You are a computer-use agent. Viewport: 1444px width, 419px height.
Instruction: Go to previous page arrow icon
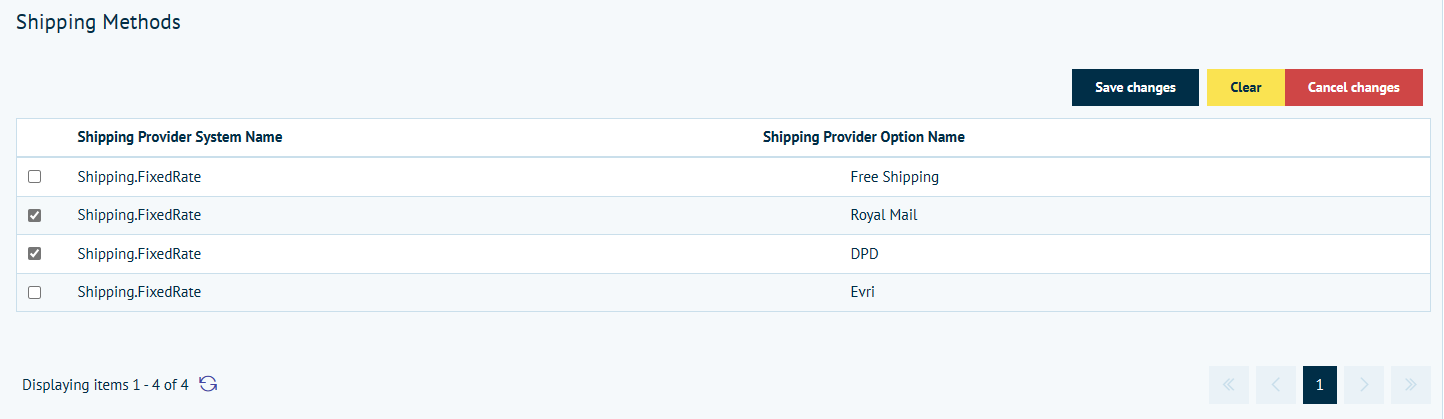click(x=1275, y=385)
